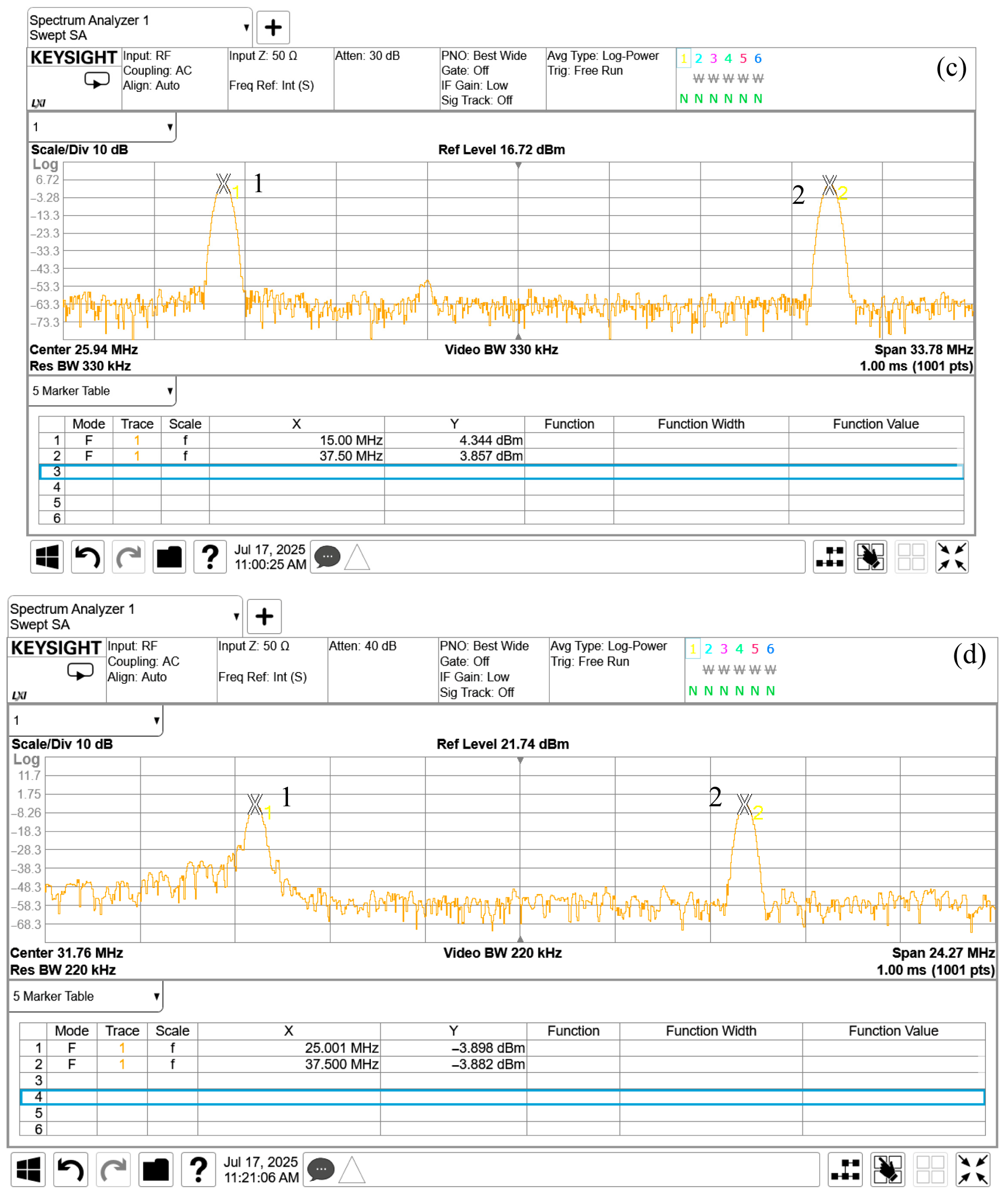Click the undo arrow in top analyzer toolbar
The height and width of the screenshot is (1197, 1008).
(88, 556)
